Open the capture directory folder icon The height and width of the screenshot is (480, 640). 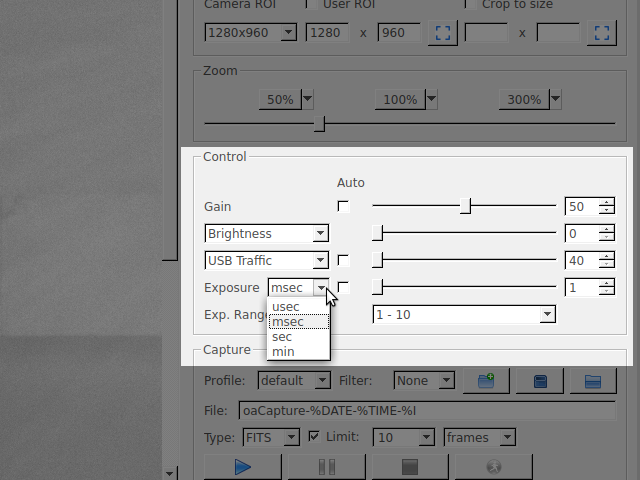[593, 381]
